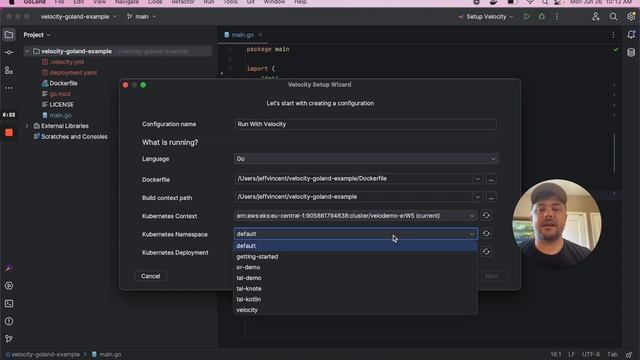The height and width of the screenshot is (360, 640).
Task: Open the Commit tool window icon
Action: click(9, 53)
